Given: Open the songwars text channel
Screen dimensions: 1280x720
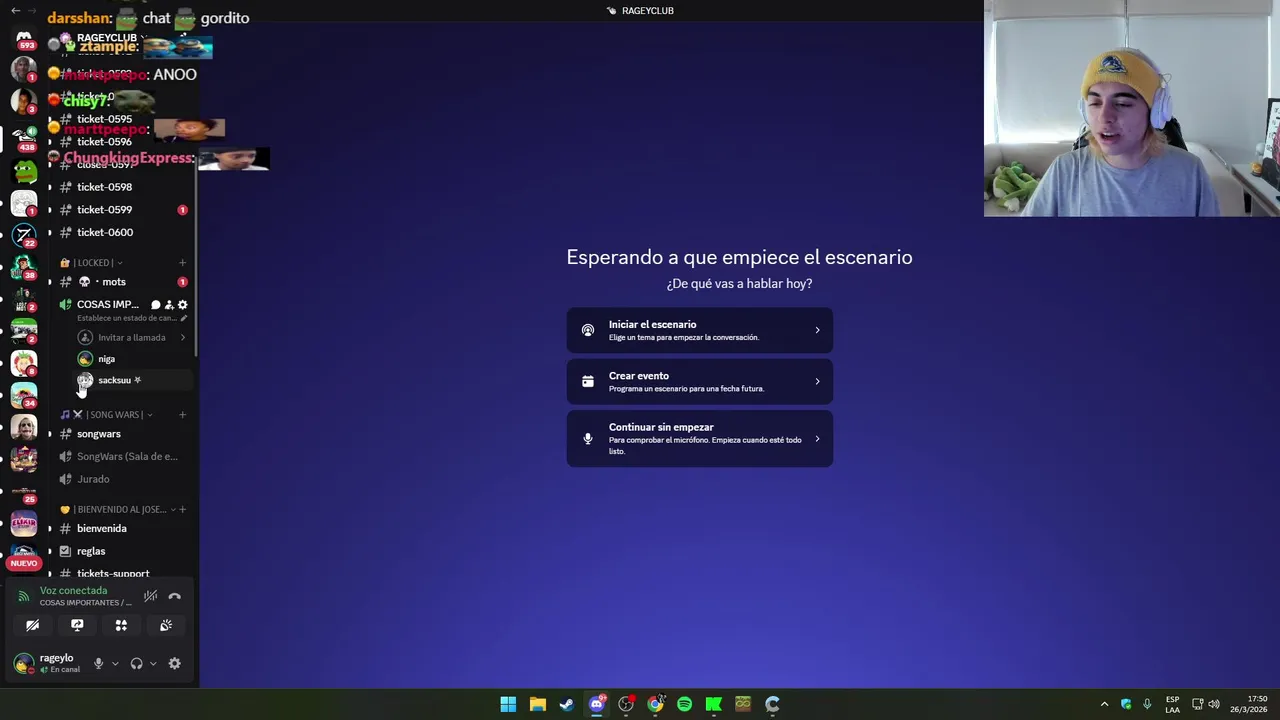Looking at the screenshot, I should tap(98, 434).
